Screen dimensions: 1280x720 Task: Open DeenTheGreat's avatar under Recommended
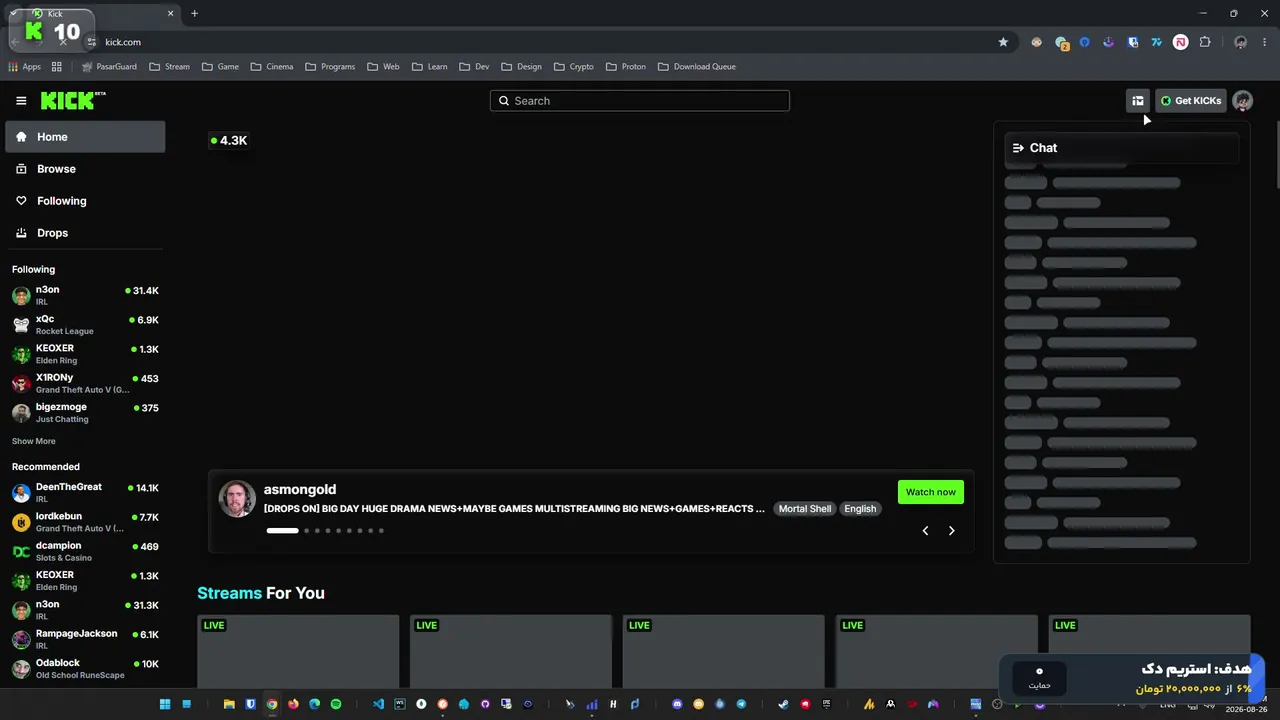click(21, 493)
